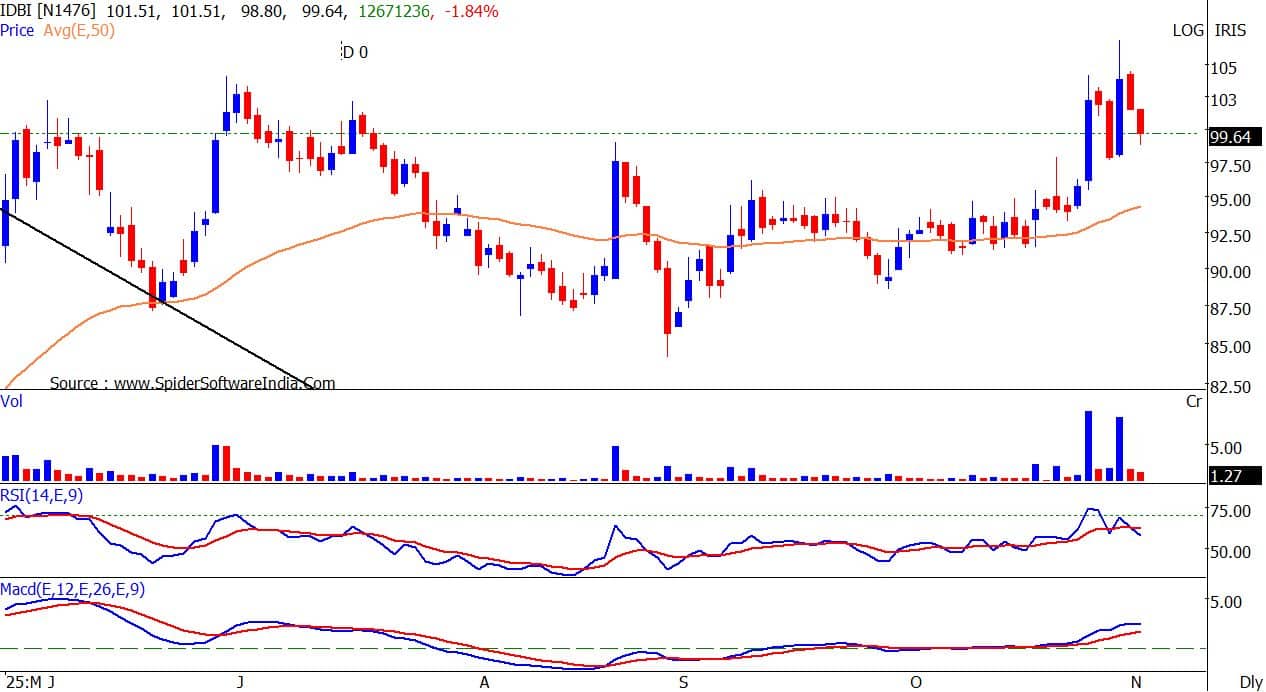Select the Dly timeframe label

pyautogui.click(x=1250, y=682)
